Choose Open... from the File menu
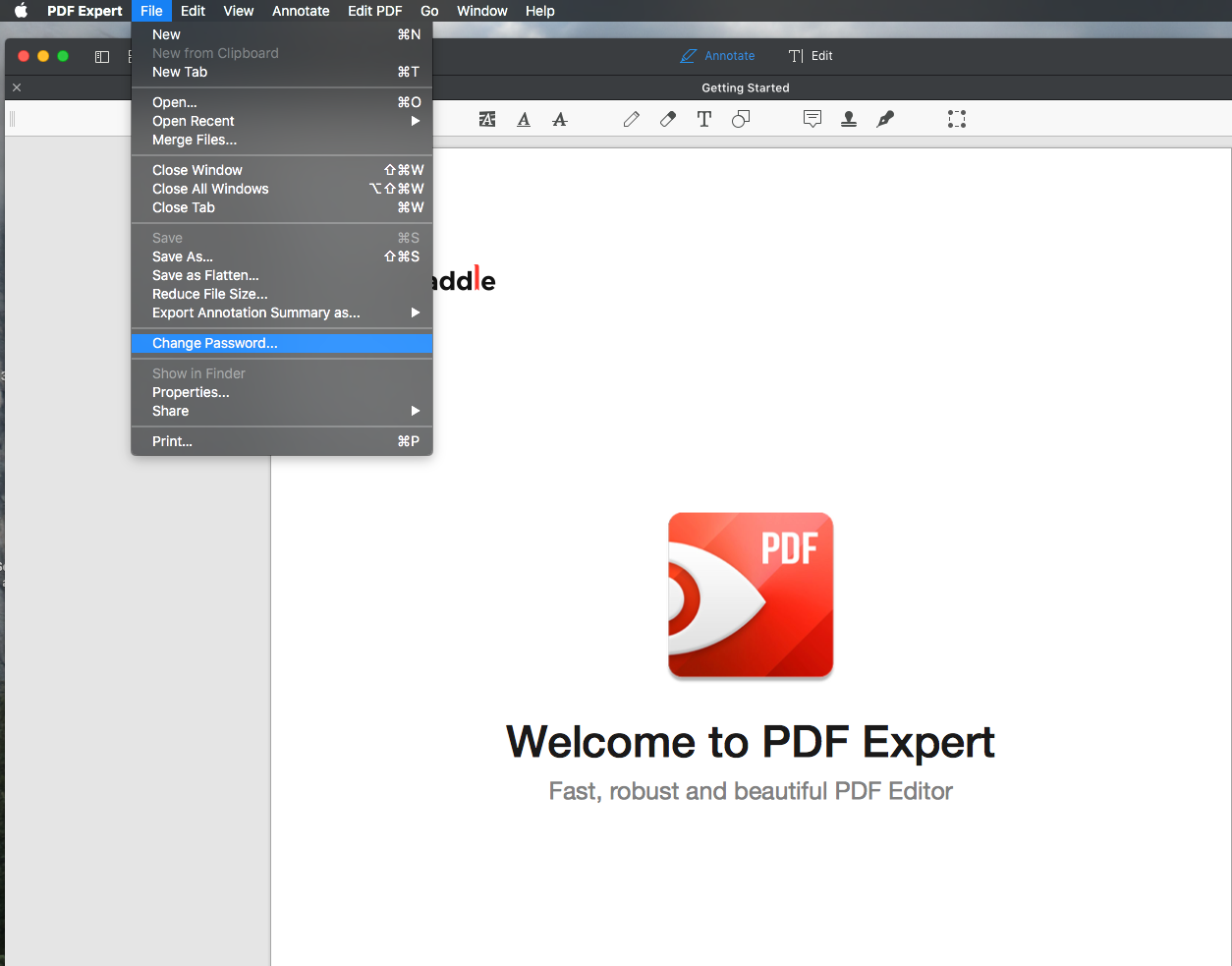The image size is (1232, 966). [282, 102]
